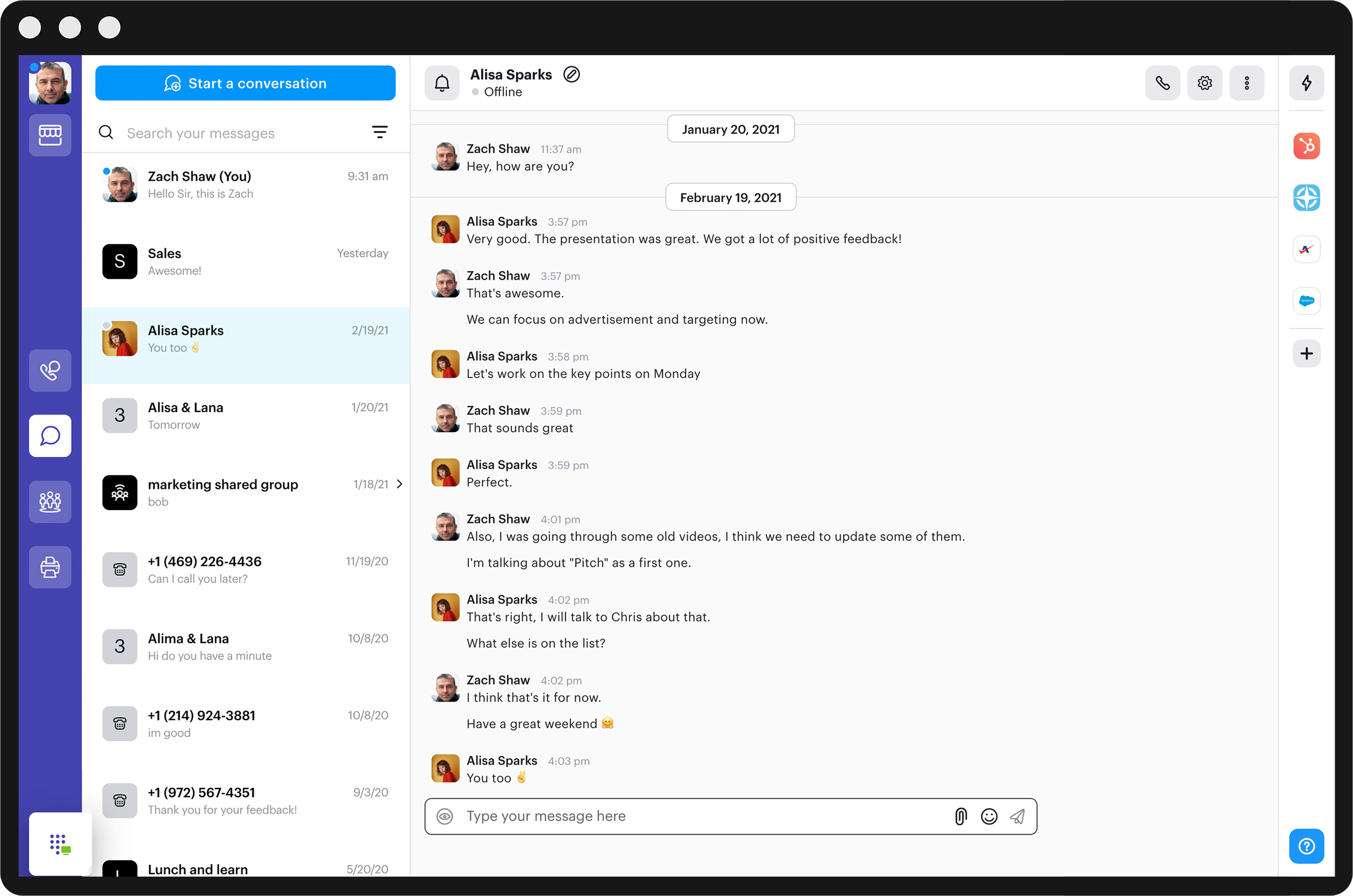Open the message filter icon
This screenshot has height=896, width=1353.
pos(379,132)
